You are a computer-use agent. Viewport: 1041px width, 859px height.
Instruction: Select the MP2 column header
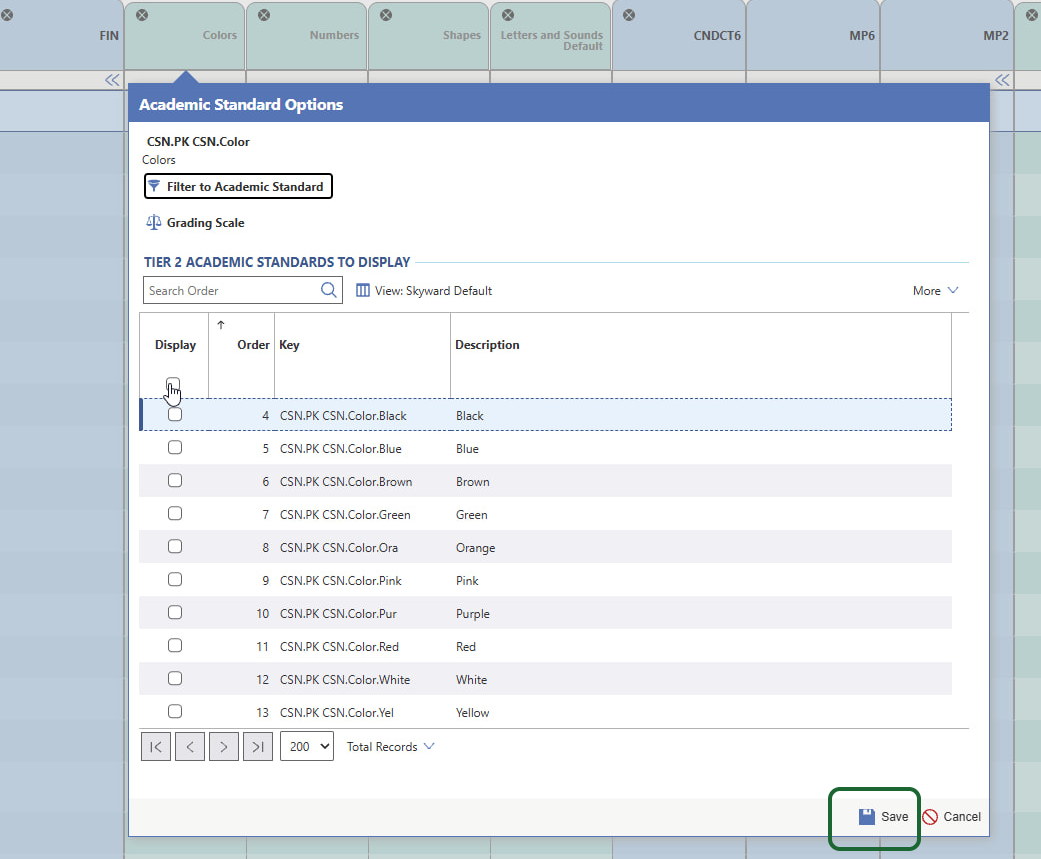(947, 35)
